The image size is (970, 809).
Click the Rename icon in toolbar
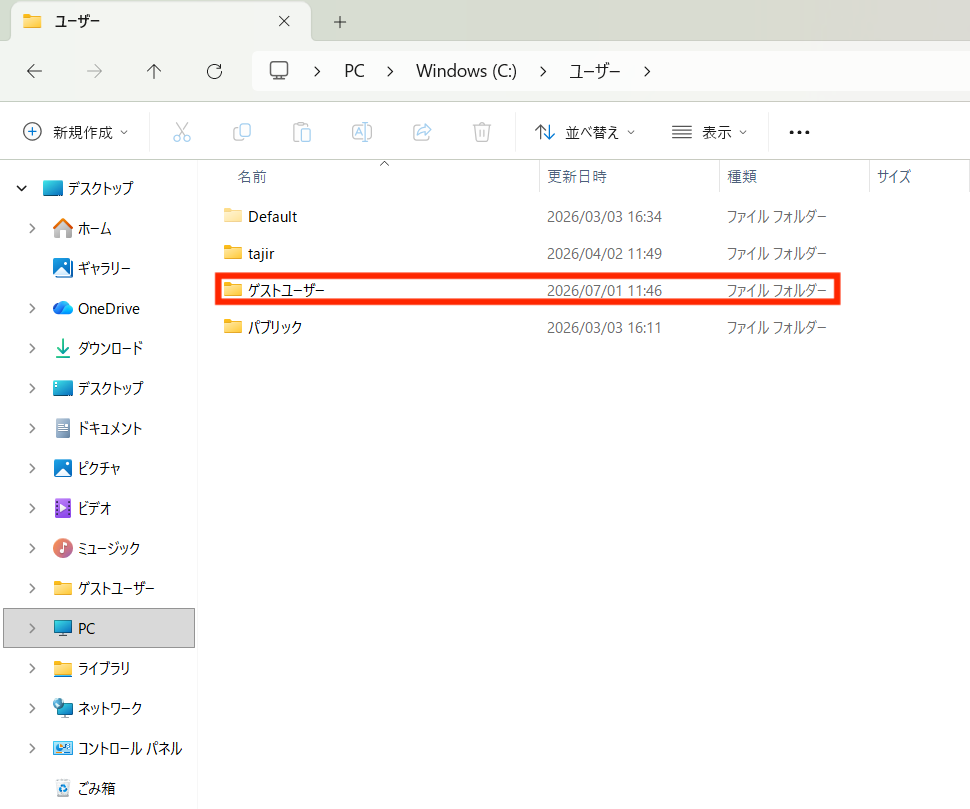362,132
